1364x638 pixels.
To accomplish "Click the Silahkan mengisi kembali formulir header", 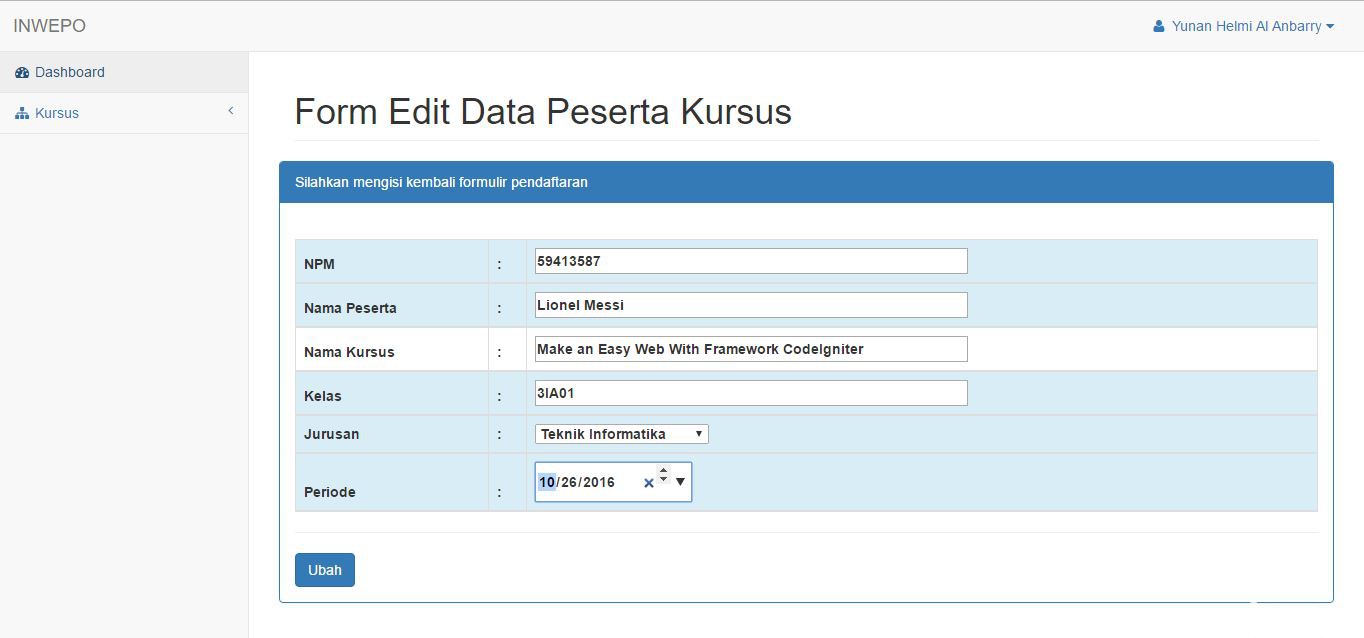I will point(440,182).
